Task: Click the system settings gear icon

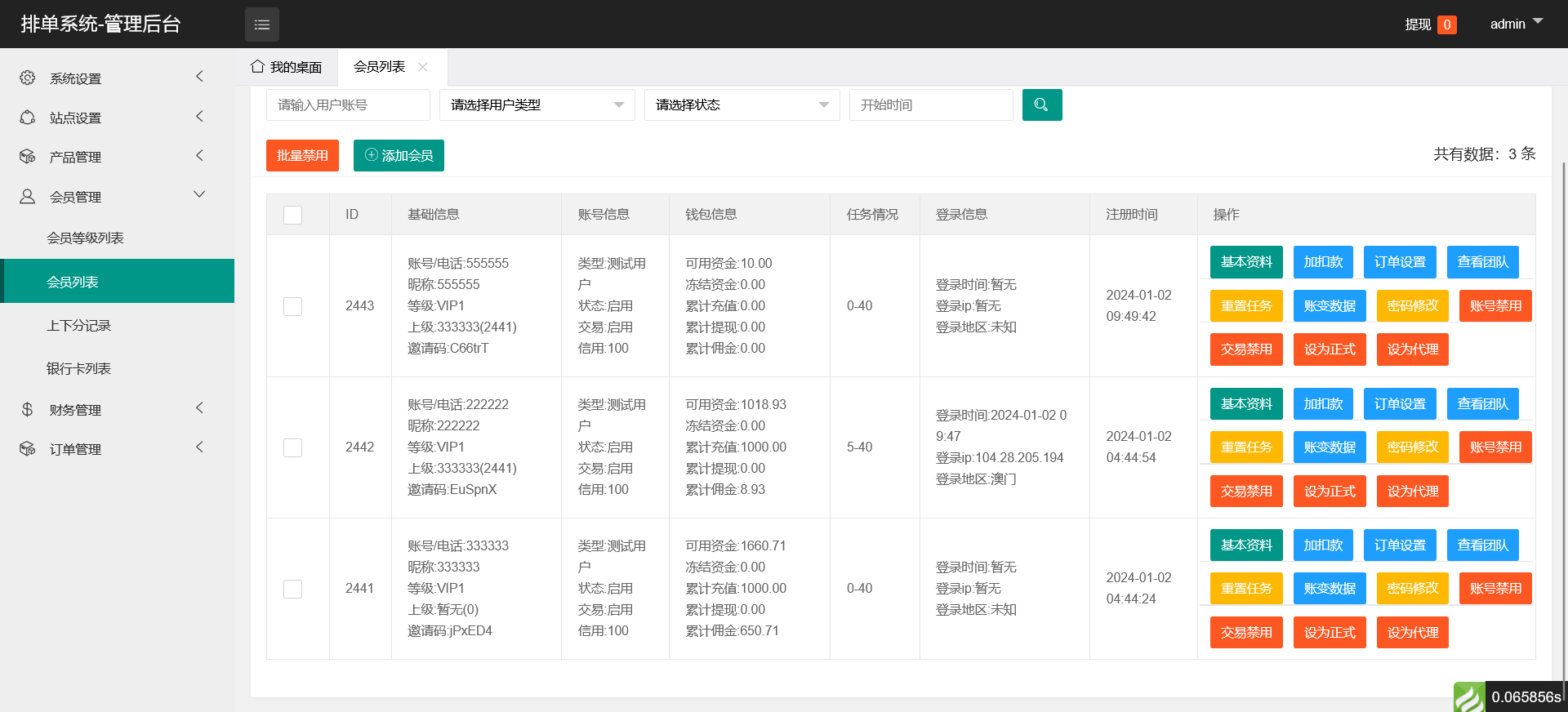Action: [x=28, y=78]
